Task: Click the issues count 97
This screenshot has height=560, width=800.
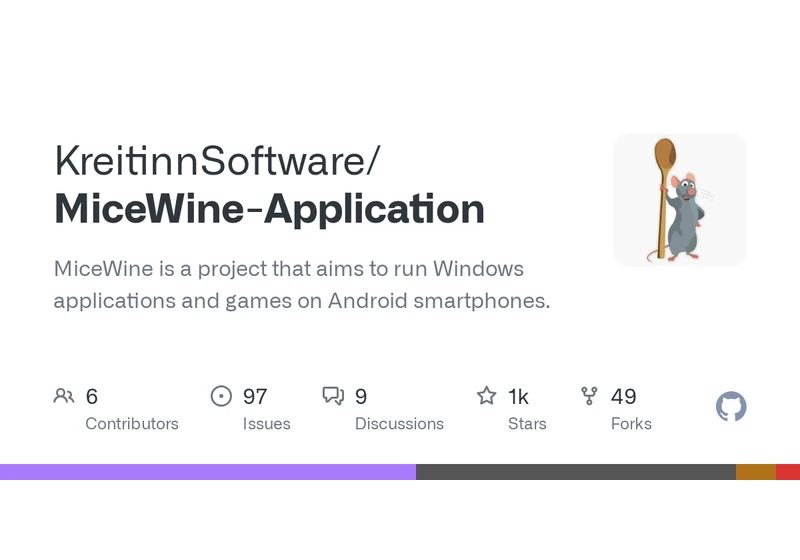Action: click(255, 397)
